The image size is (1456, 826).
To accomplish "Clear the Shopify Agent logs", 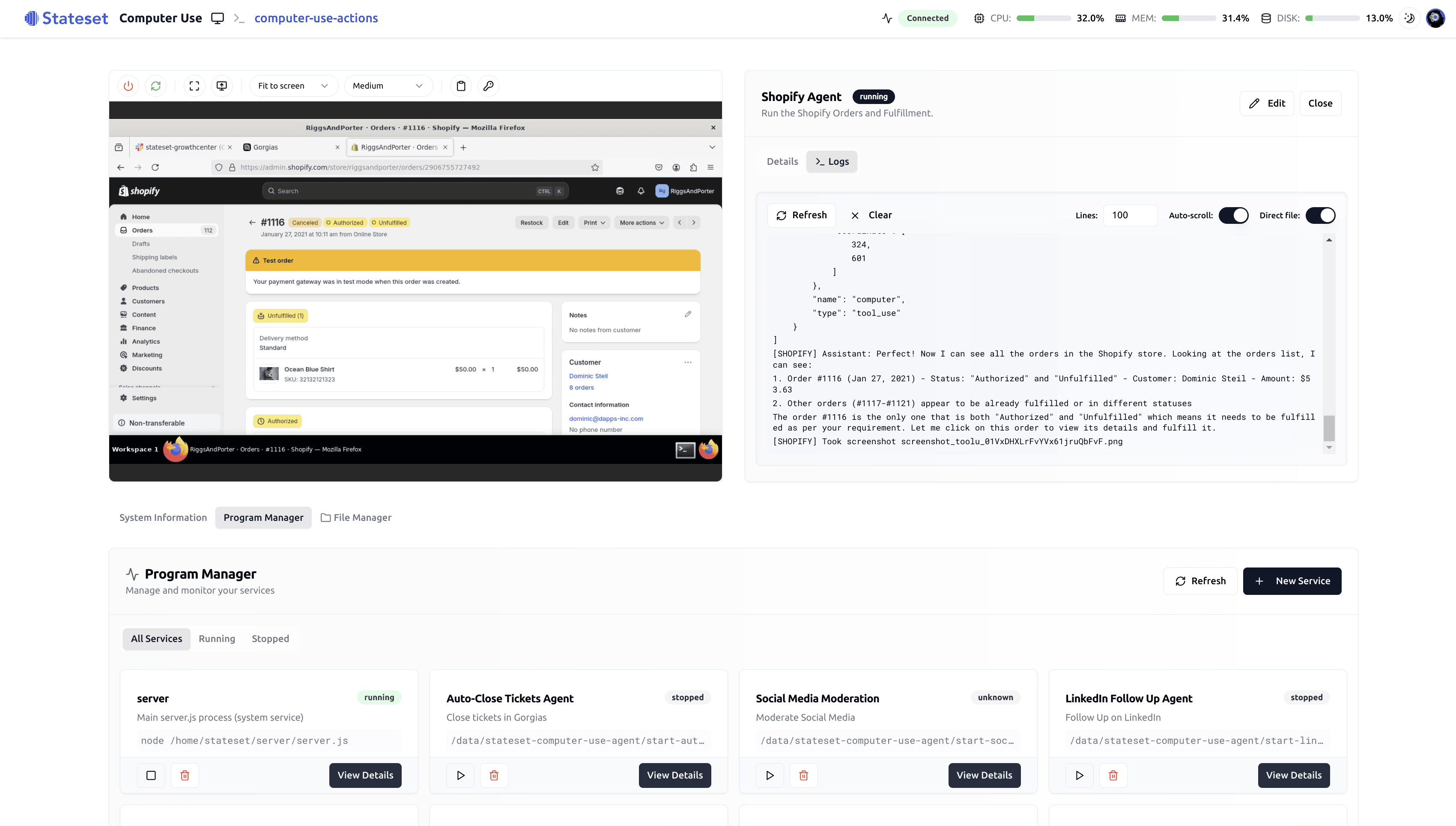I will pos(871,215).
